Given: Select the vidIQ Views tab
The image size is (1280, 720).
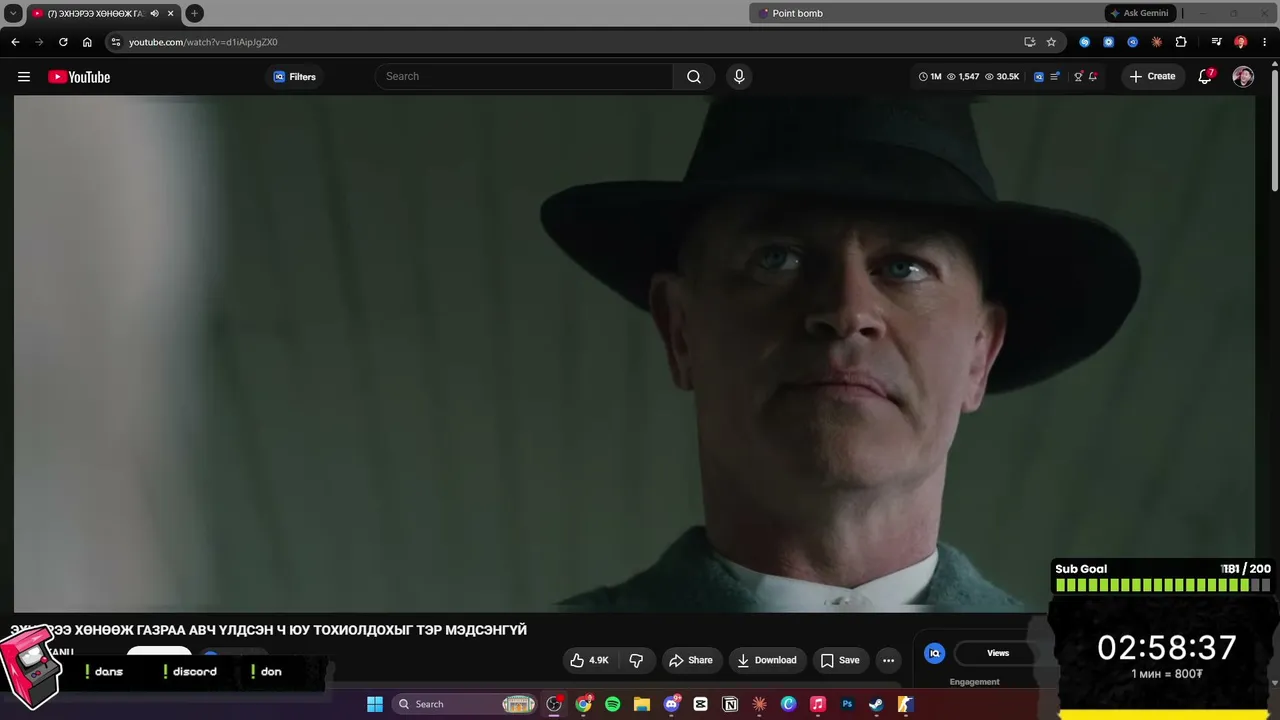Looking at the screenshot, I should click(998, 653).
